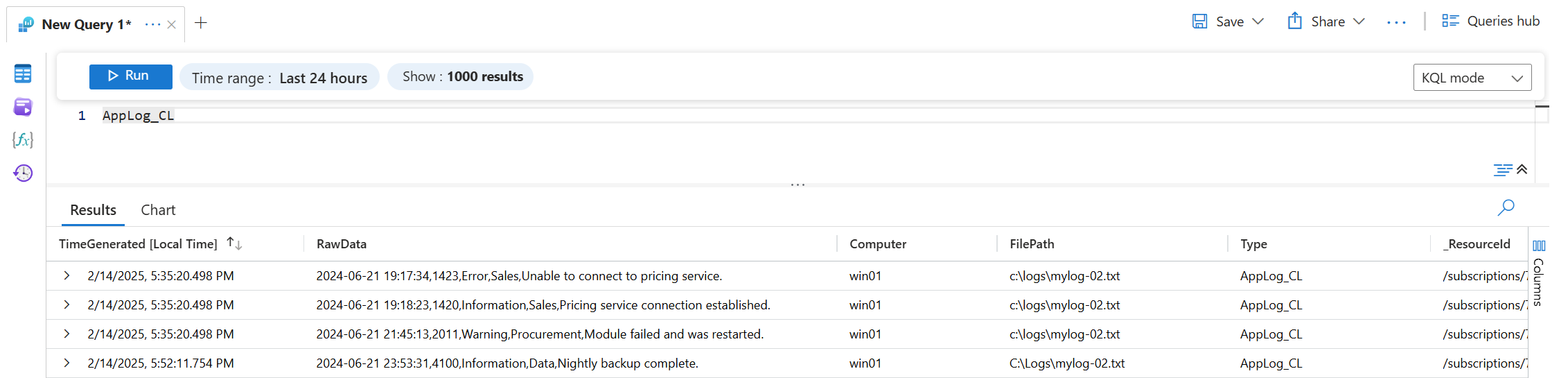Run the query
Image resolution: width=1568 pixels, height=378 pixels.
point(130,76)
